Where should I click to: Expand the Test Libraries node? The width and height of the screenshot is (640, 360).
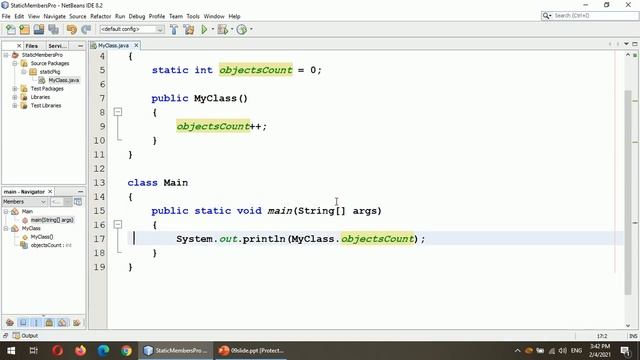[x=15, y=105]
